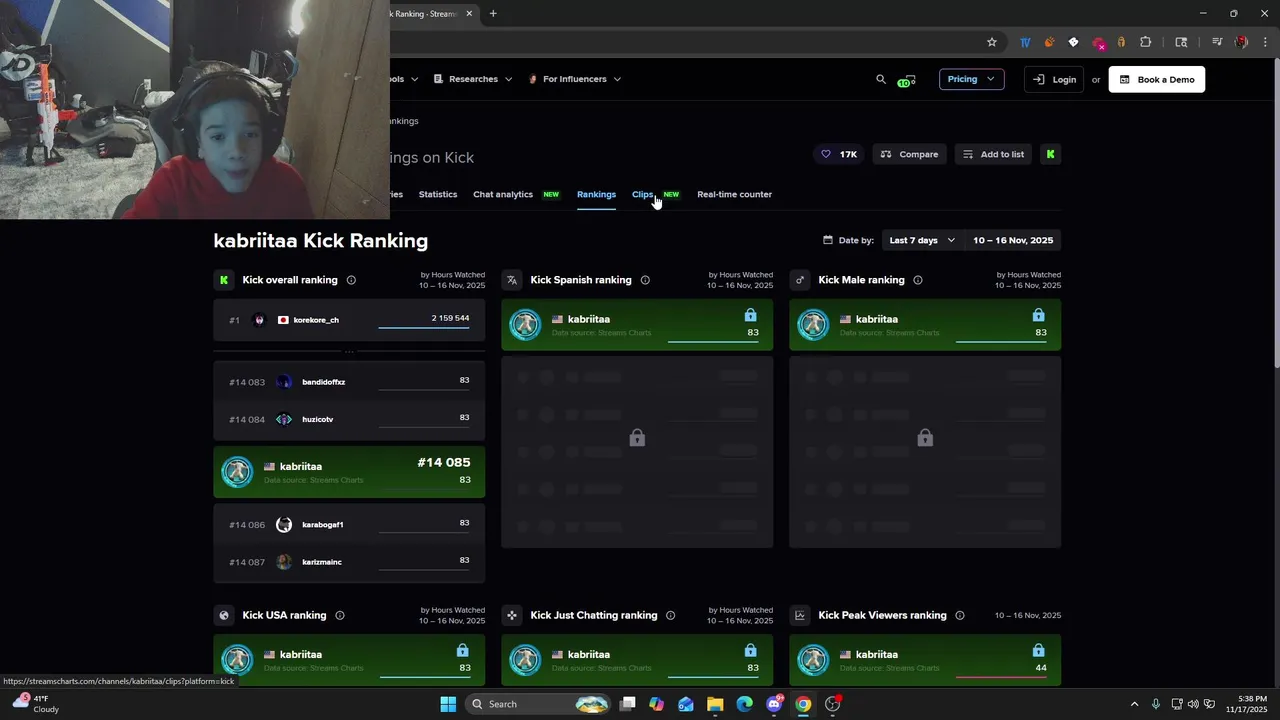Click the Add to list button

pos(993,154)
